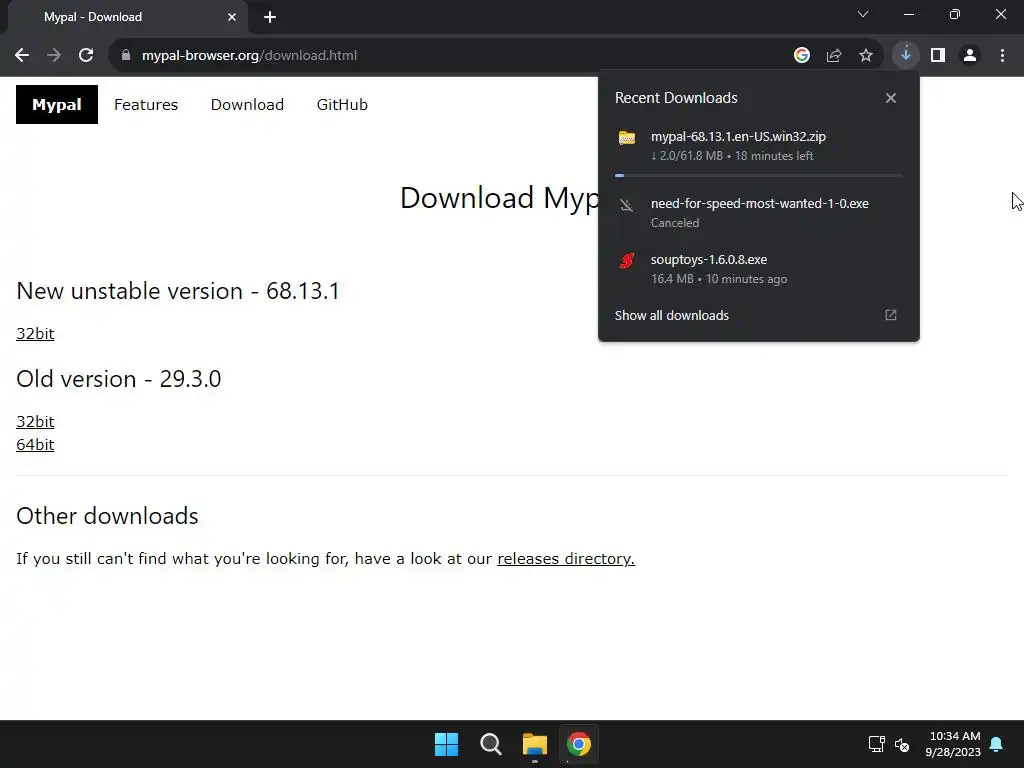Image resolution: width=1024 pixels, height=768 pixels.
Task: Open downloads page via external-link icon
Action: click(891, 315)
